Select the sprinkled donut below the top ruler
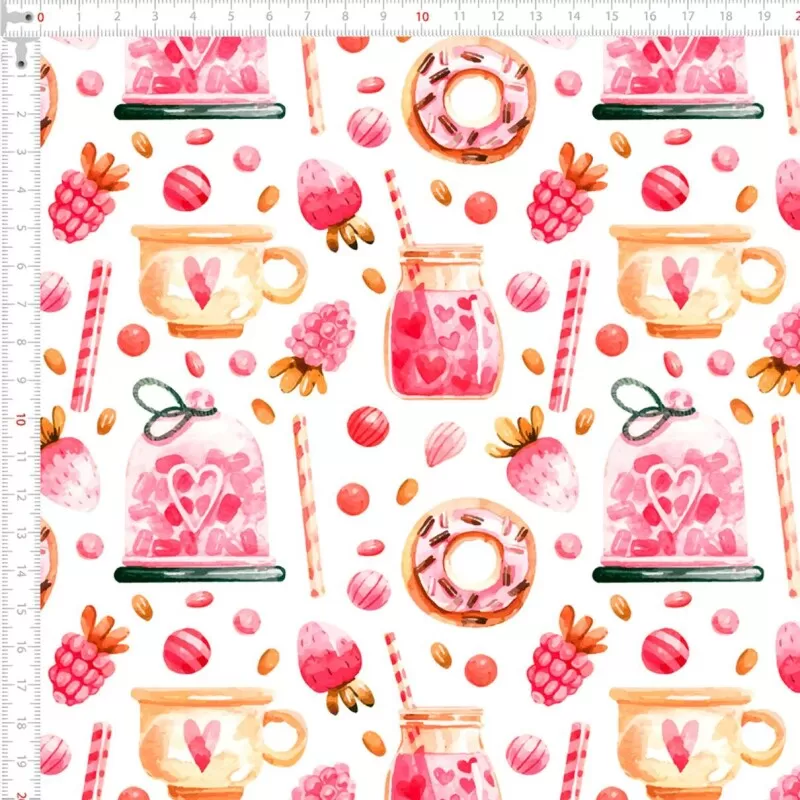This screenshot has width=800, height=800. pyautogui.click(x=469, y=100)
